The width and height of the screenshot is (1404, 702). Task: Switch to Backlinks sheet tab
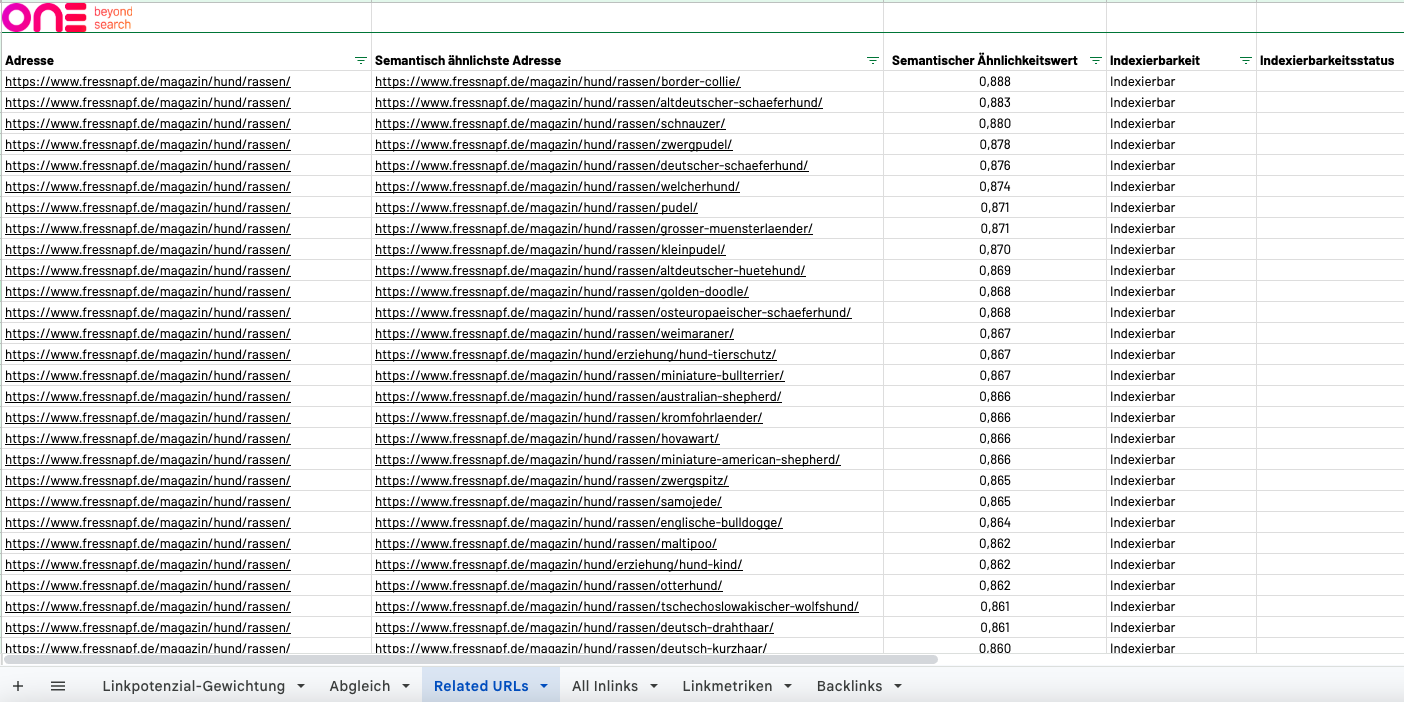pos(849,686)
